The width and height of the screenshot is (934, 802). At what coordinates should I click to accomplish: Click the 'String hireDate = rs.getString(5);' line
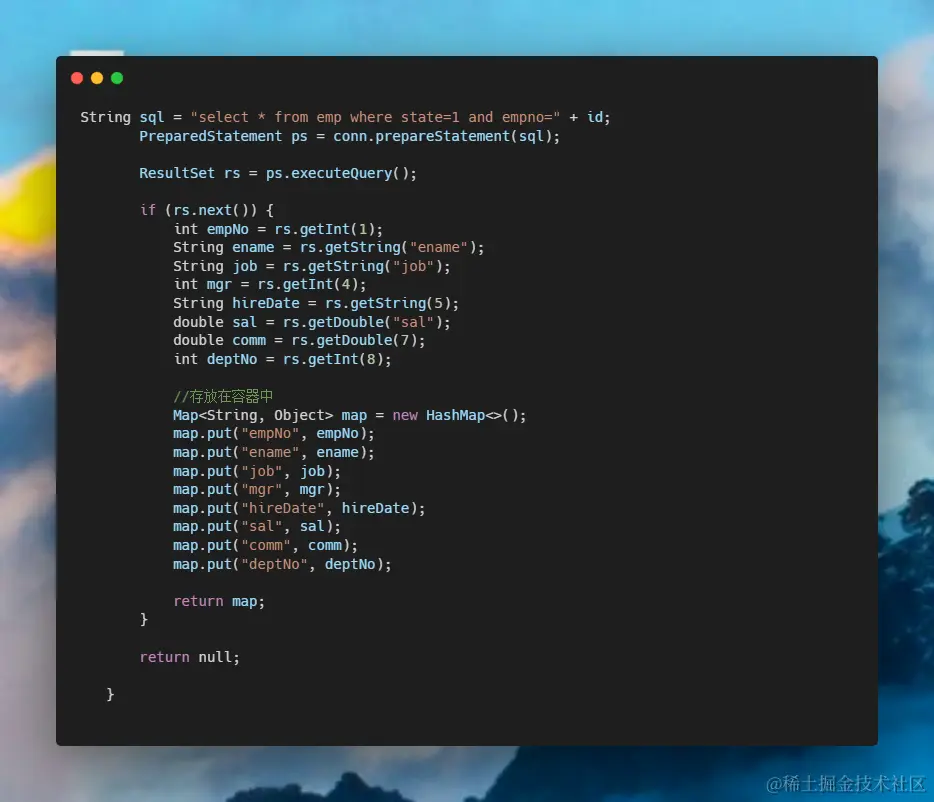click(x=316, y=303)
